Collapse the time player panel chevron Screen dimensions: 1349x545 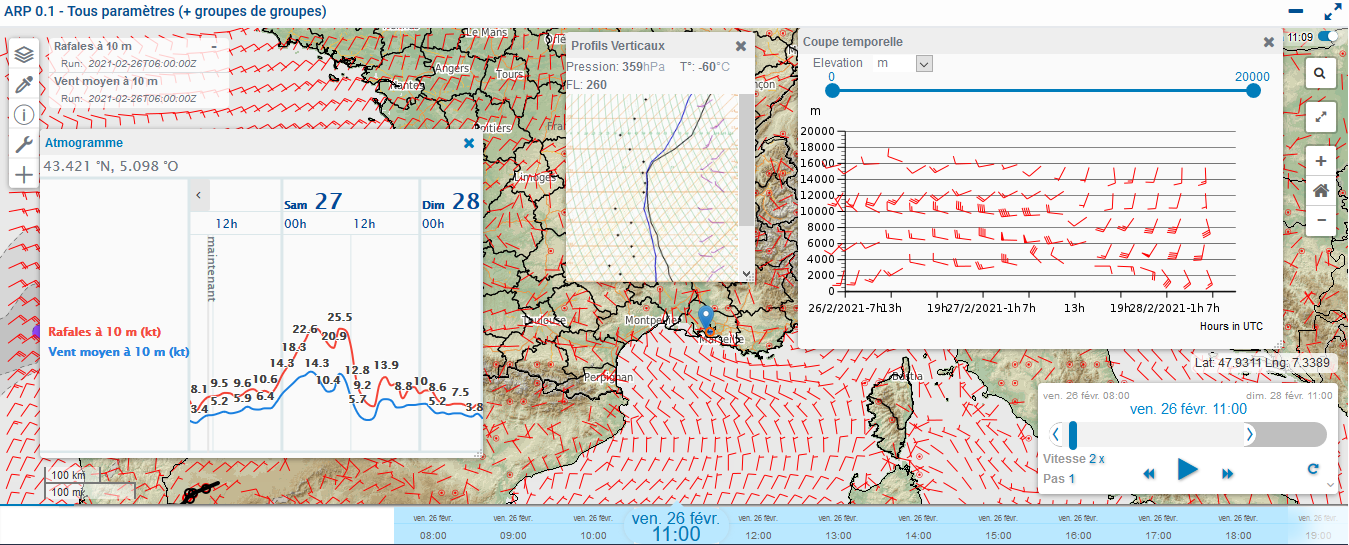[x=1330, y=484]
